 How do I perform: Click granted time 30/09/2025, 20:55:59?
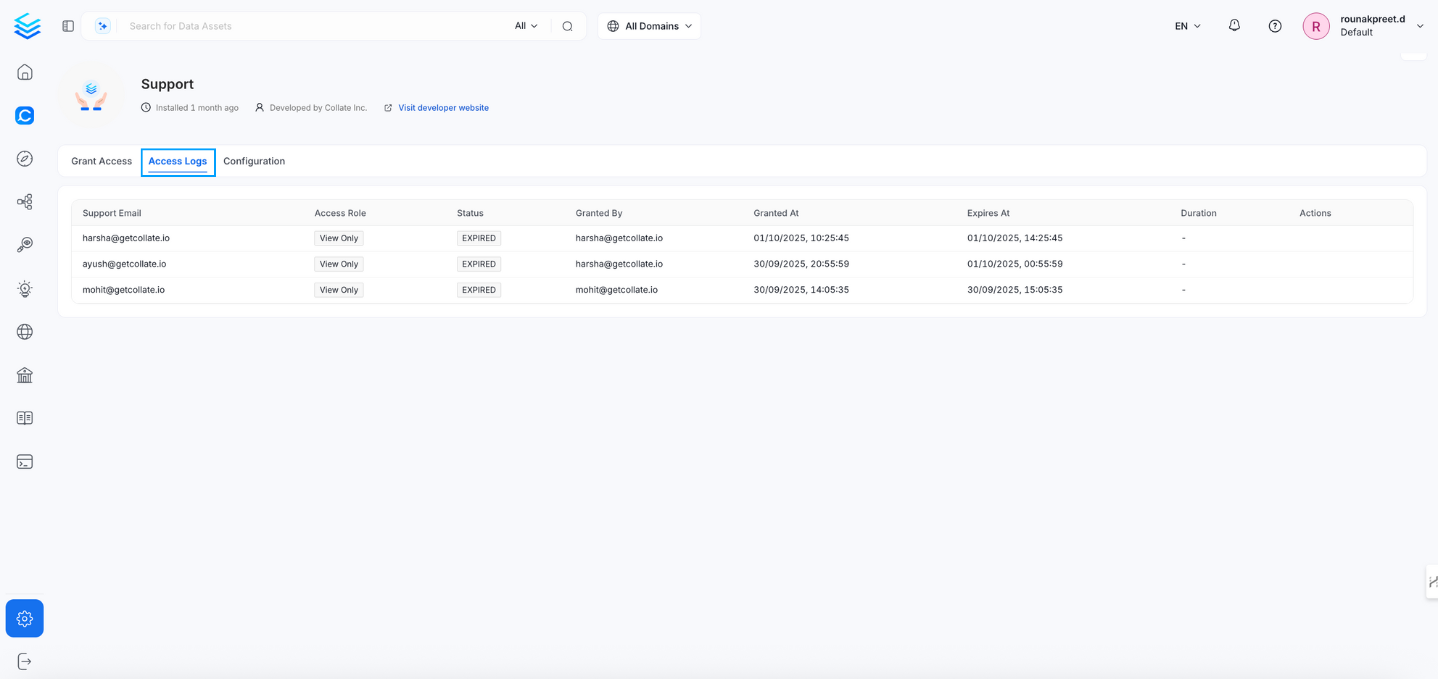pyautogui.click(x=801, y=264)
